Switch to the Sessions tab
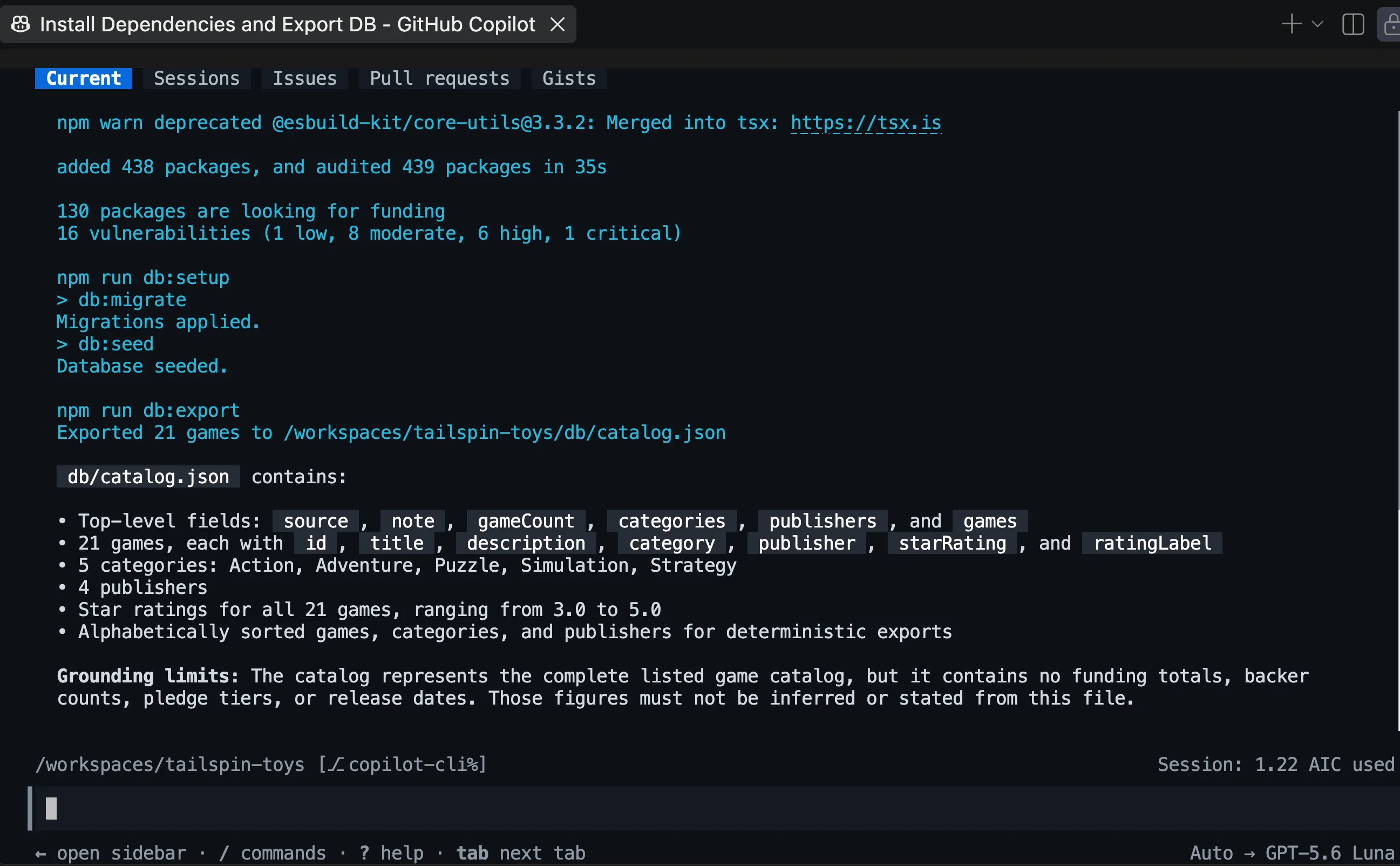 coord(197,78)
